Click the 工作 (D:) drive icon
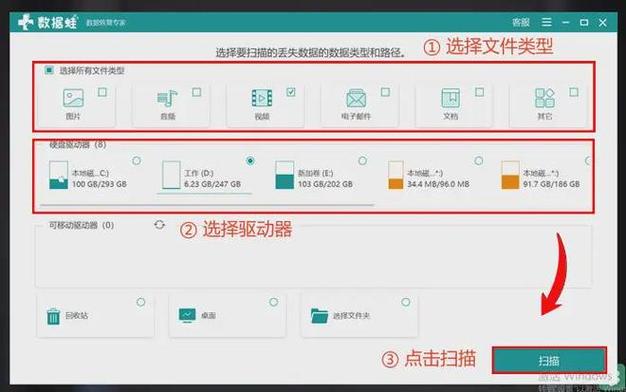Image resolution: width=626 pixels, height=392 pixels. point(171,175)
